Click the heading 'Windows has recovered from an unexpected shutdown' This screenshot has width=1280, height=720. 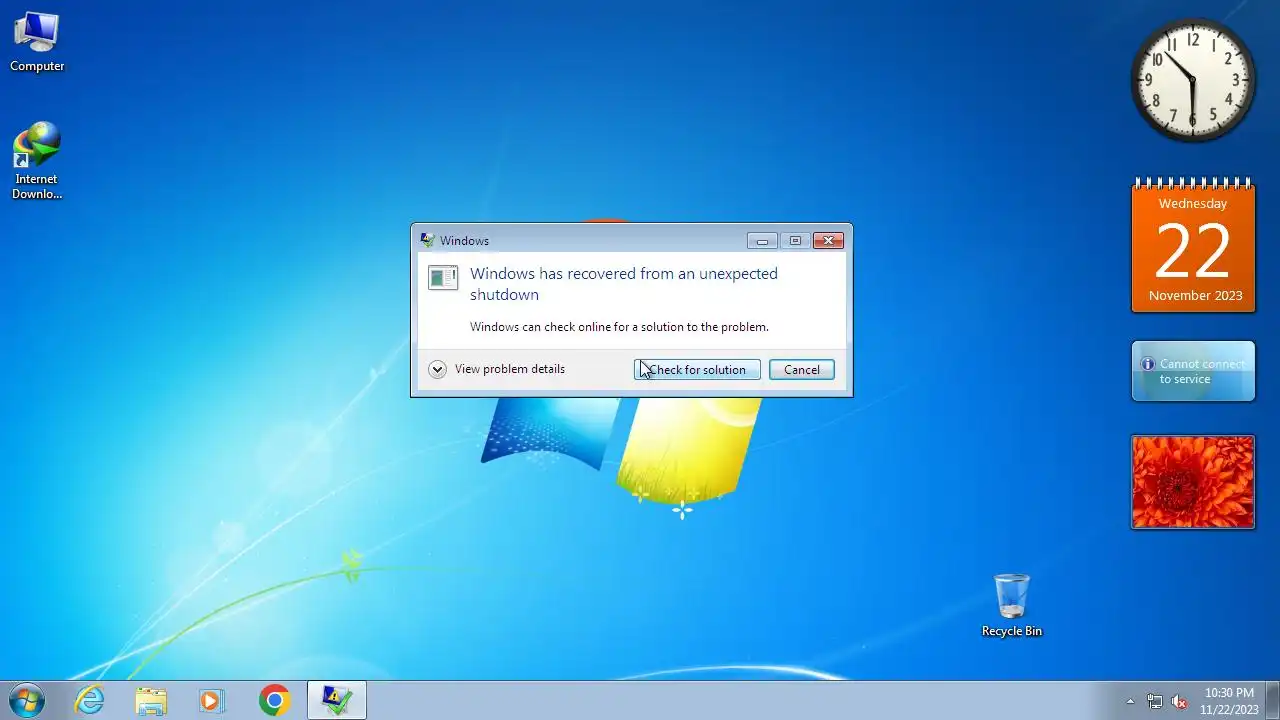(624, 284)
